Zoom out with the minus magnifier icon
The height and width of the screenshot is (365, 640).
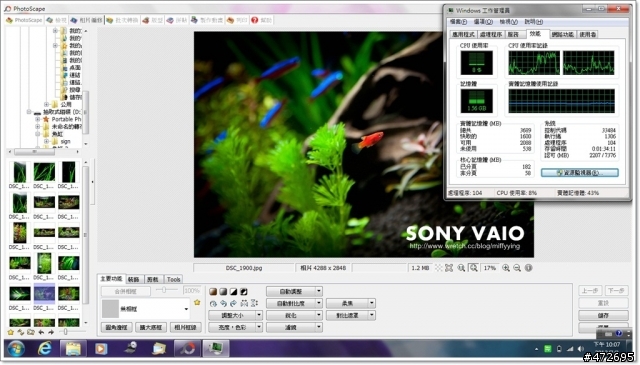(517, 268)
